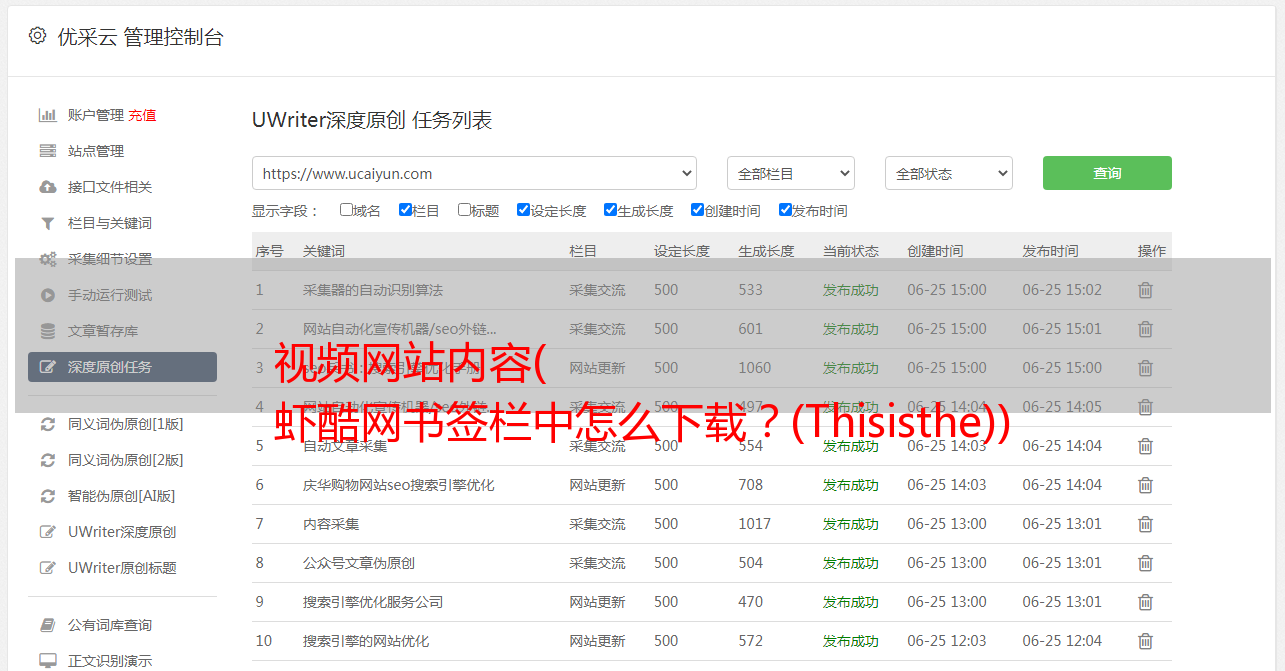Click the keyword 内容采集
The image size is (1285, 671).
click(331, 524)
